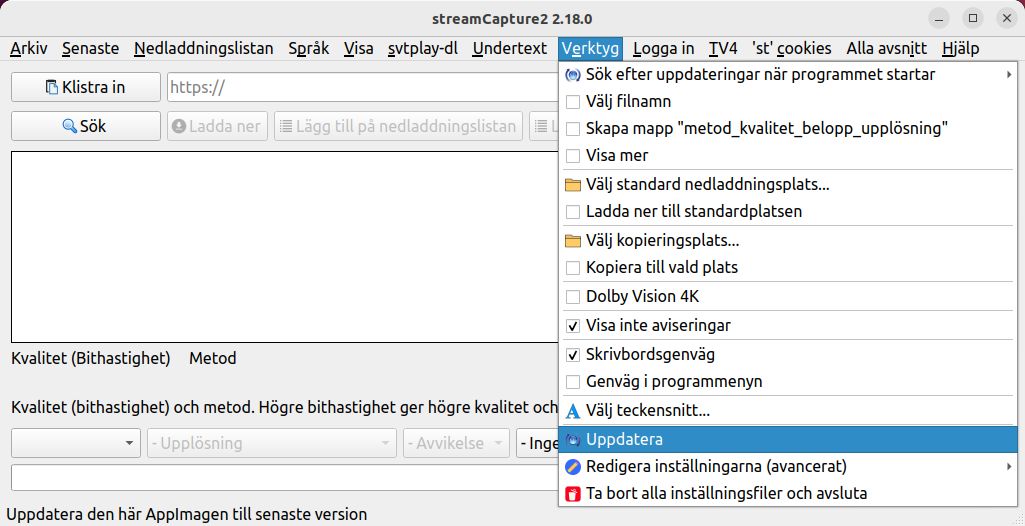This screenshot has width=1025, height=526.
Task: Click list icon on 'Lägg till på nedladdningslistan'
Action: [x=286, y=126]
